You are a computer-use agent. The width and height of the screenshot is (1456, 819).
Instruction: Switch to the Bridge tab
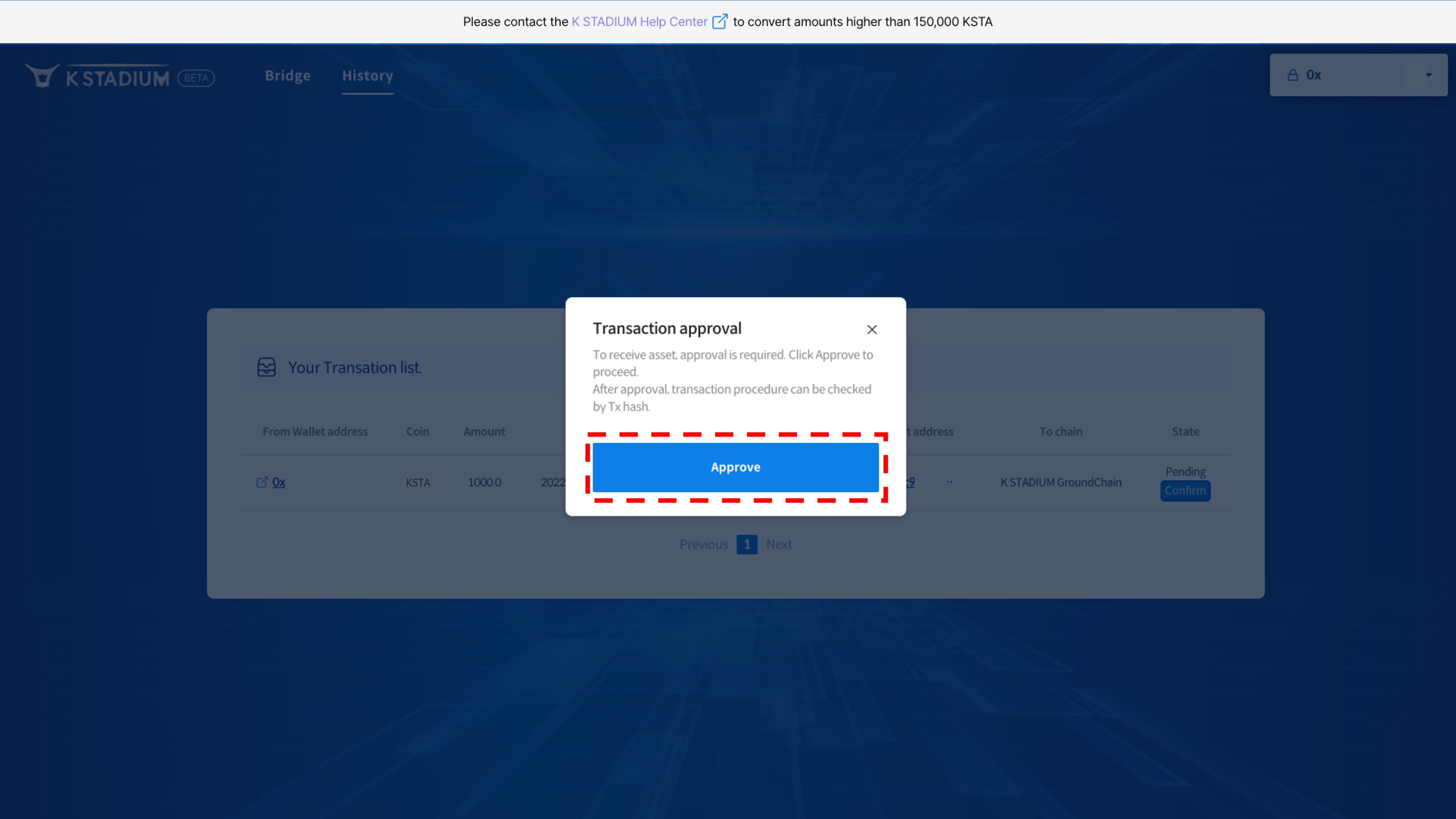coord(288,75)
